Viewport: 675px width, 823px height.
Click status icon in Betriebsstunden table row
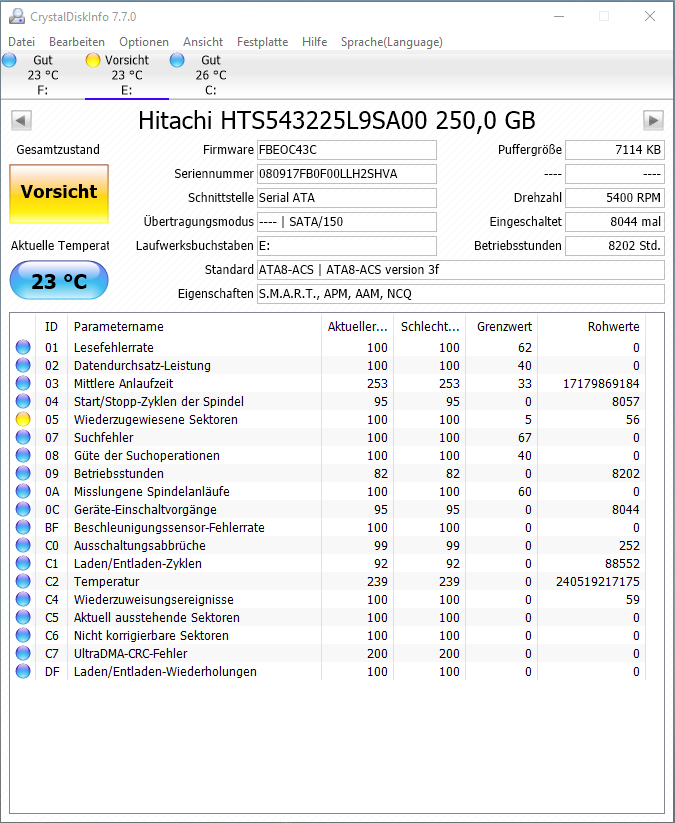click(23, 473)
